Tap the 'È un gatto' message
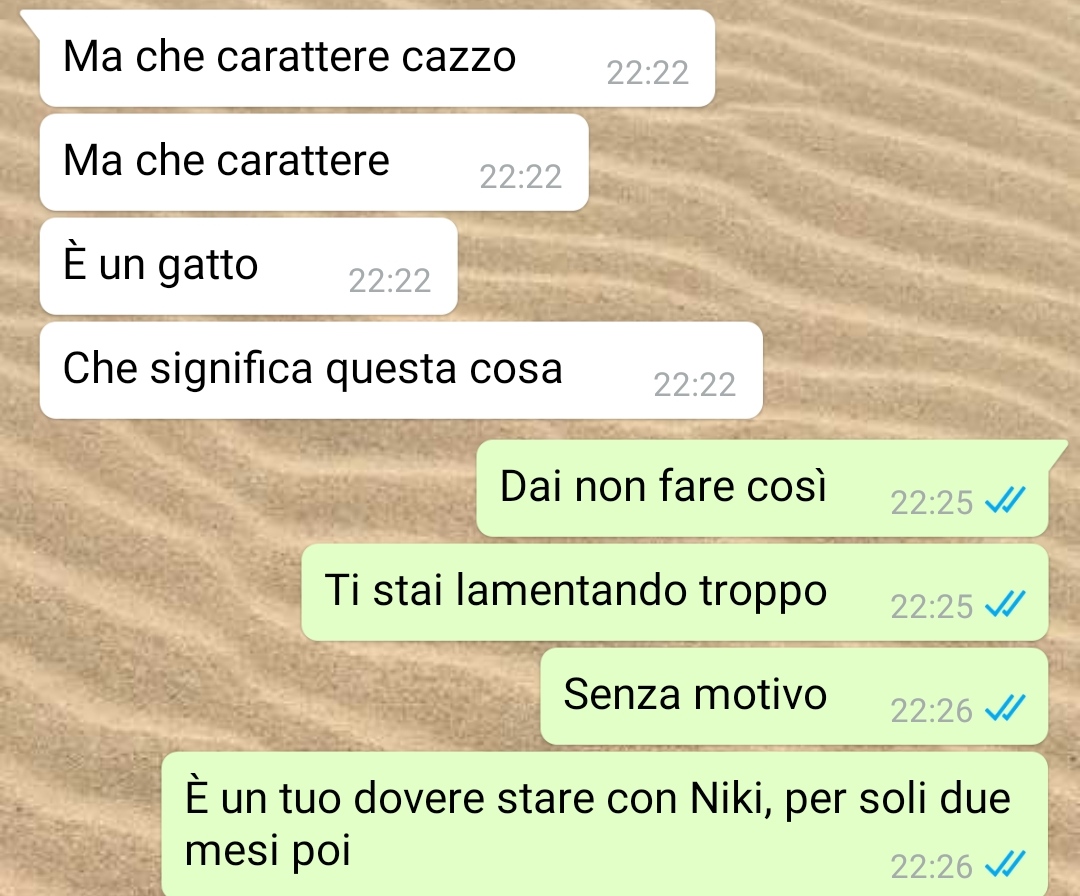Screen dimensions: 1080x896 click(x=249, y=267)
